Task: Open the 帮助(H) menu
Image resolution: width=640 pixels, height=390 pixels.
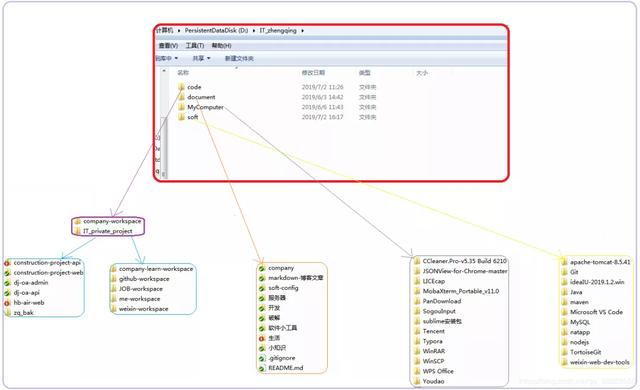Action: 221,46
